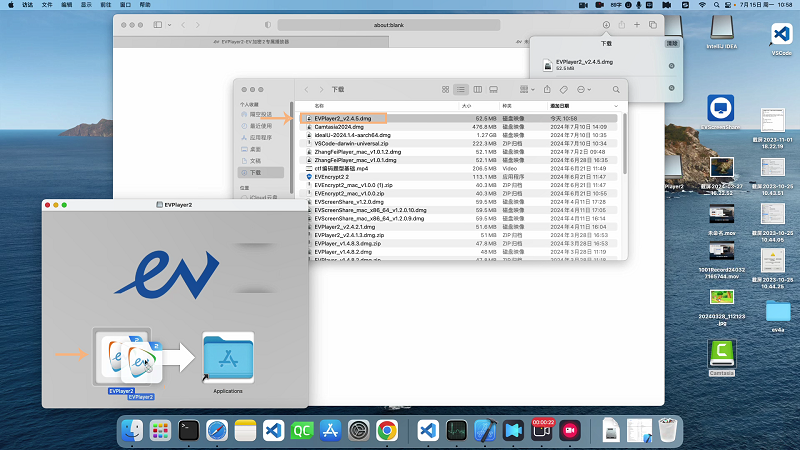Open Terminal from the Dock
This screenshot has height=450, width=800.
(x=188, y=431)
